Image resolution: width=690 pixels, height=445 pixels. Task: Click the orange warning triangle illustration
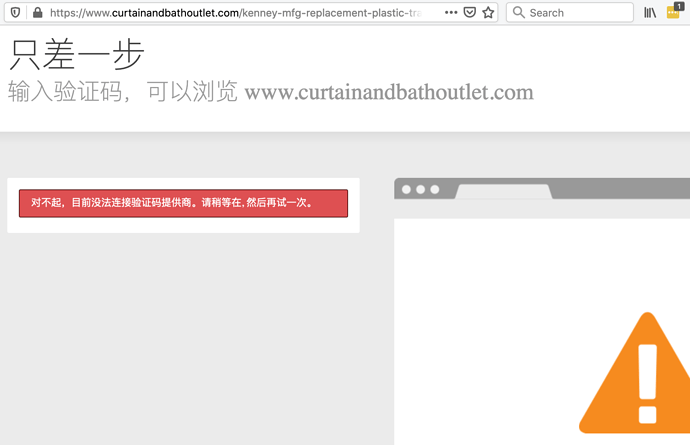point(635,373)
